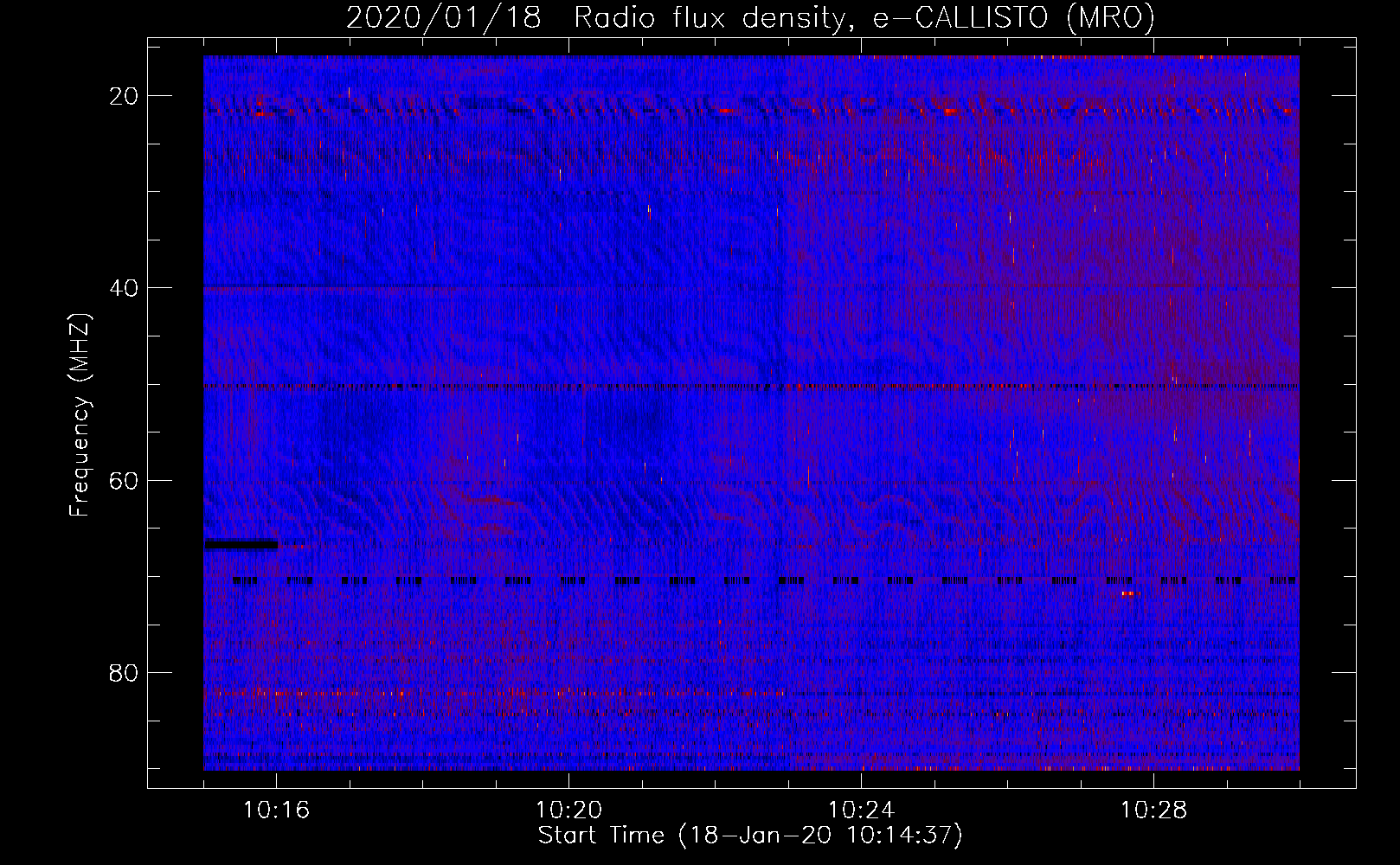Screen dimensions: 1400x865
Task: Click the 10:28 time tick label
Action: tap(1153, 811)
